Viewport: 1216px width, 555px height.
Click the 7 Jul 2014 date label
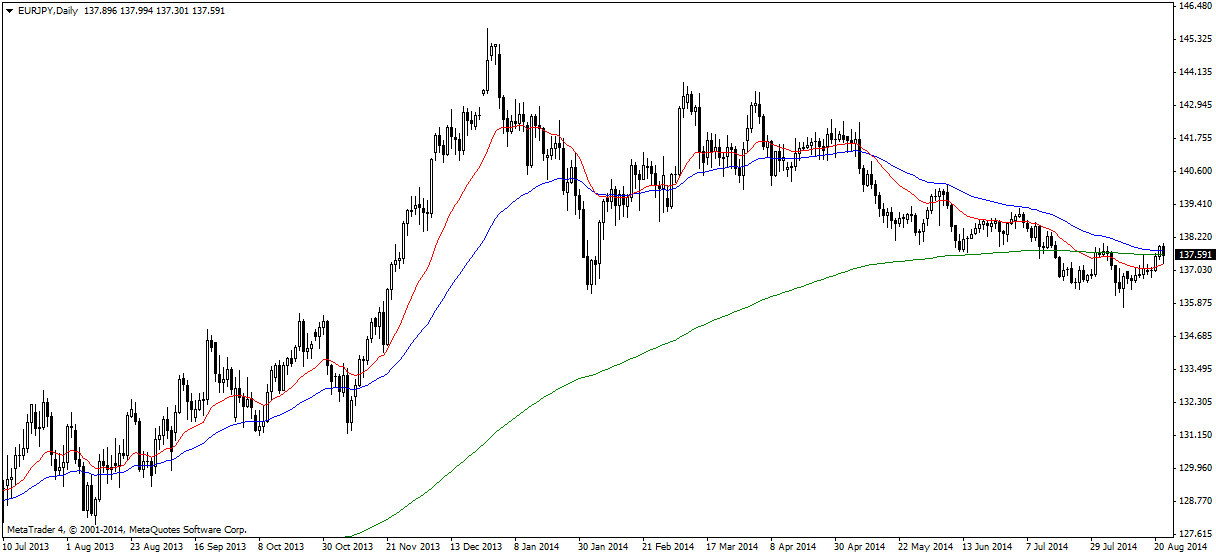pyautogui.click(x=1049, y=547)
